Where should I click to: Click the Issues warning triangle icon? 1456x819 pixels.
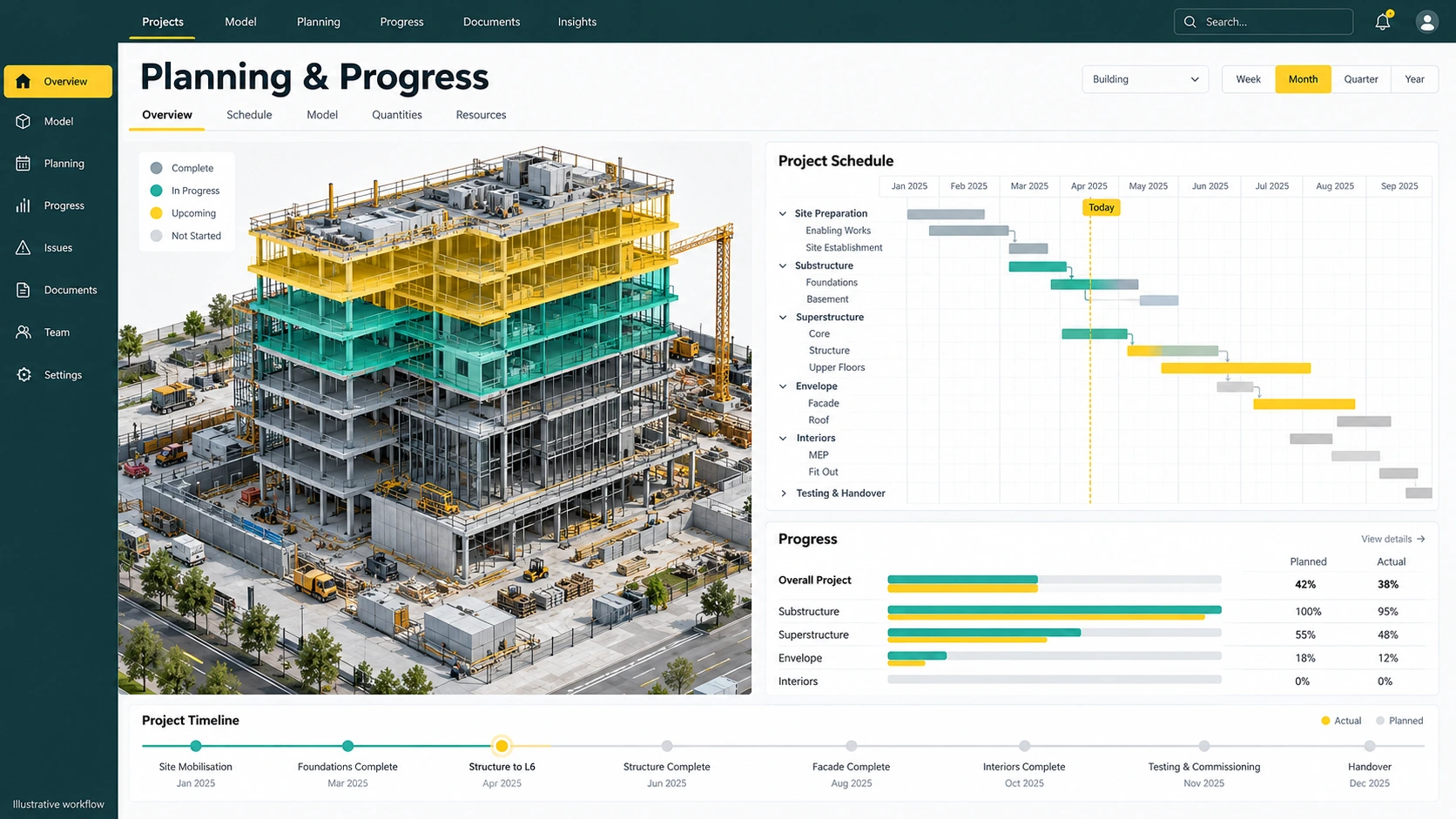[x=24, y=247]
